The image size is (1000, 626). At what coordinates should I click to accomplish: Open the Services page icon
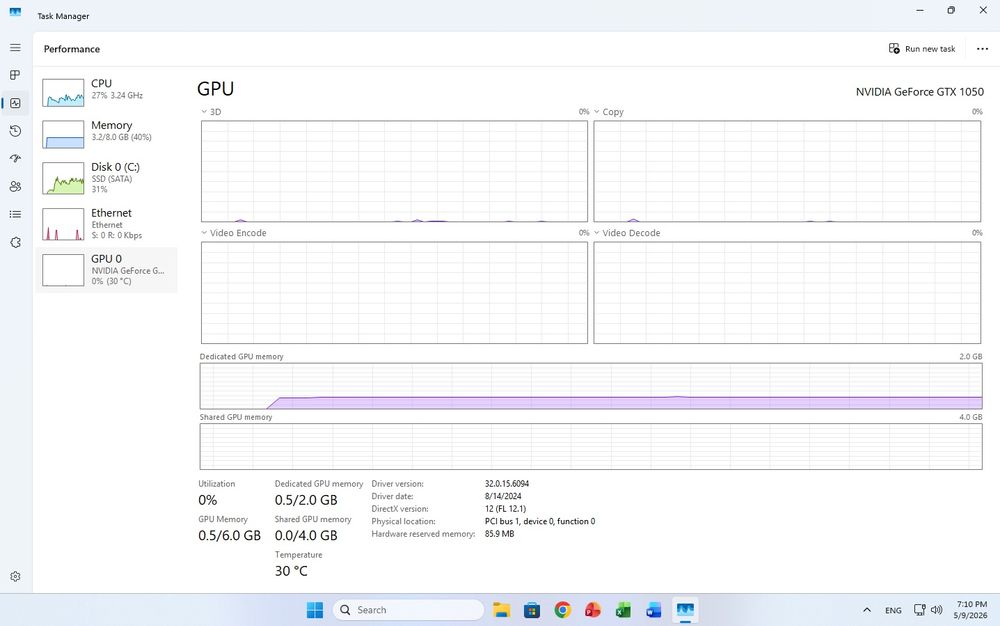15,242
